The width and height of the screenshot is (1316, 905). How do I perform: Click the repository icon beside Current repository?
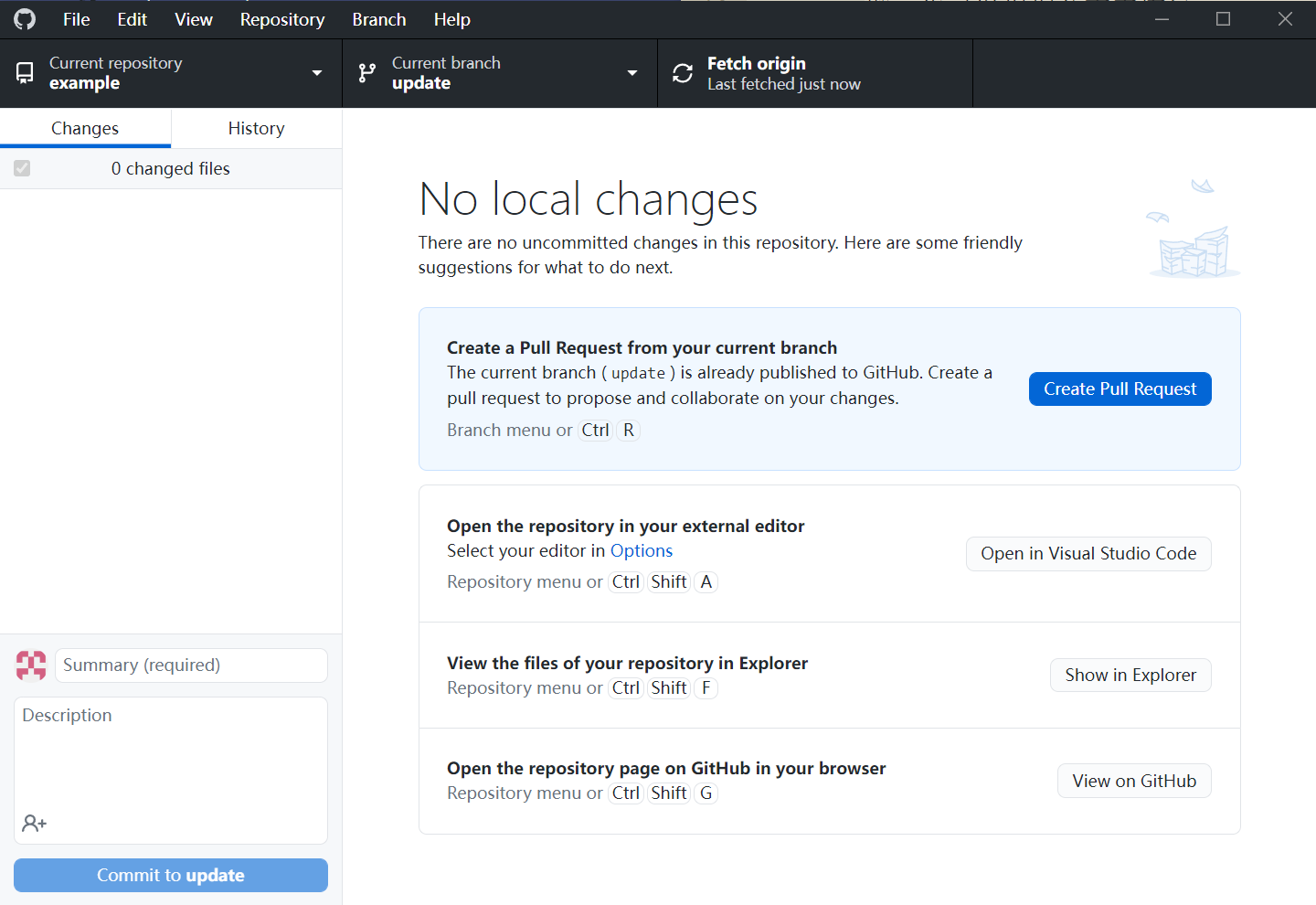point(25,73)
